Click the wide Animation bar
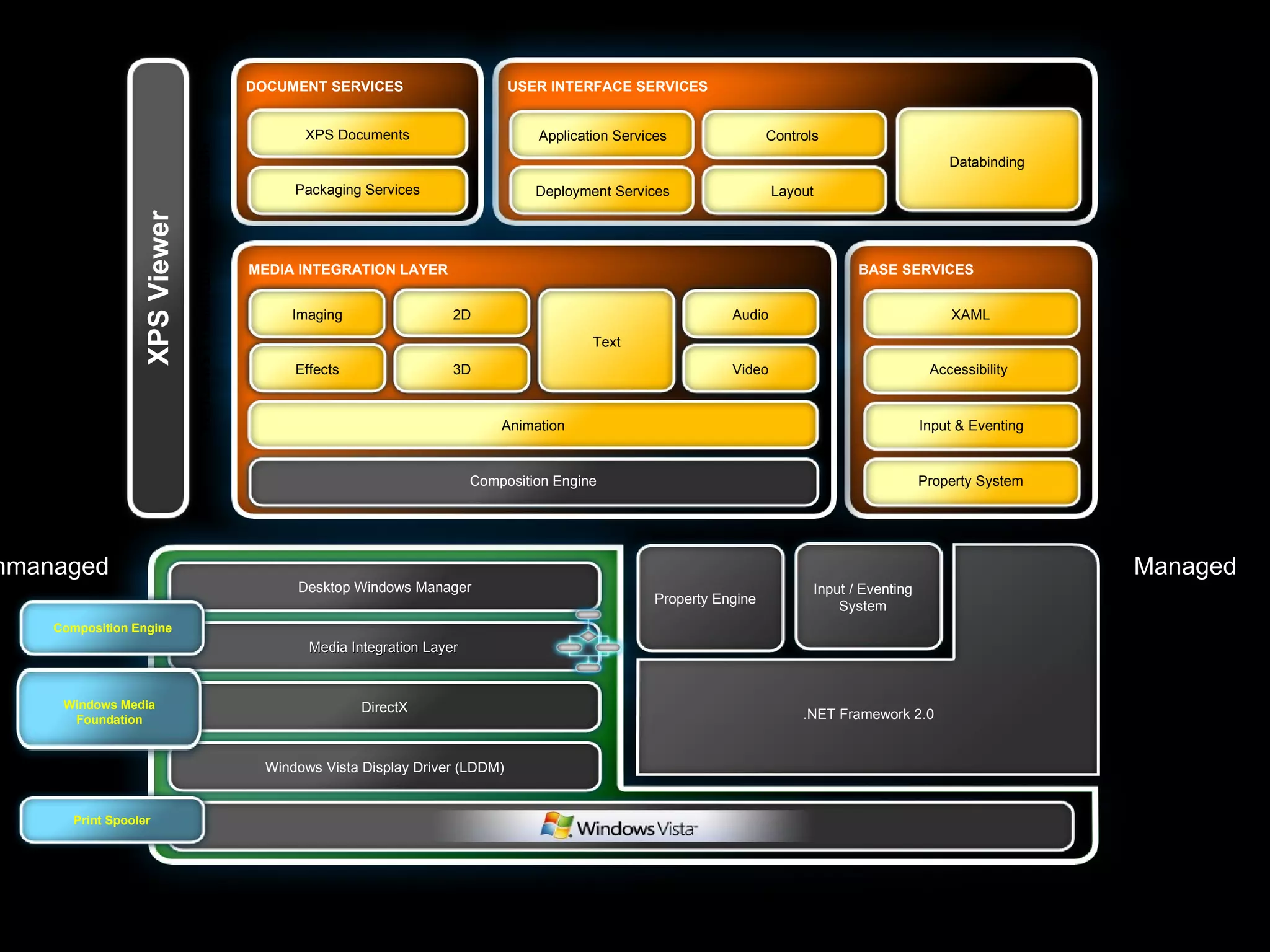Image resolution: width=1270 pixels, height=952 pixels. point(533,426)
